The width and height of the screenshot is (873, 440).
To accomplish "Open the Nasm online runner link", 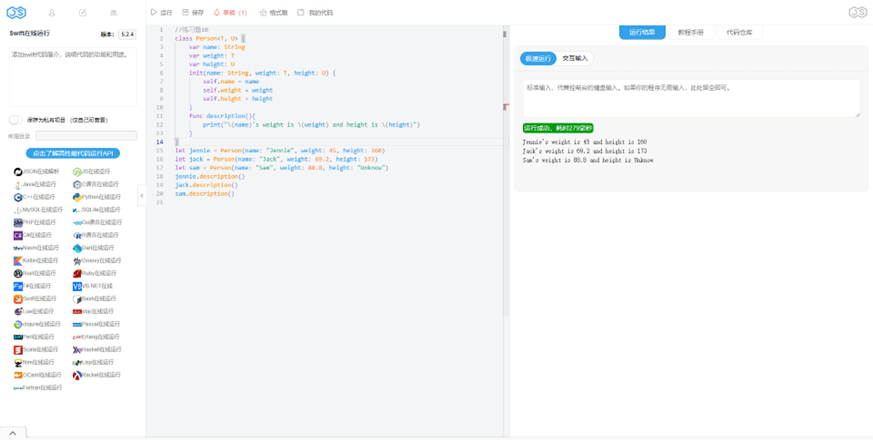I will point(36,248).
